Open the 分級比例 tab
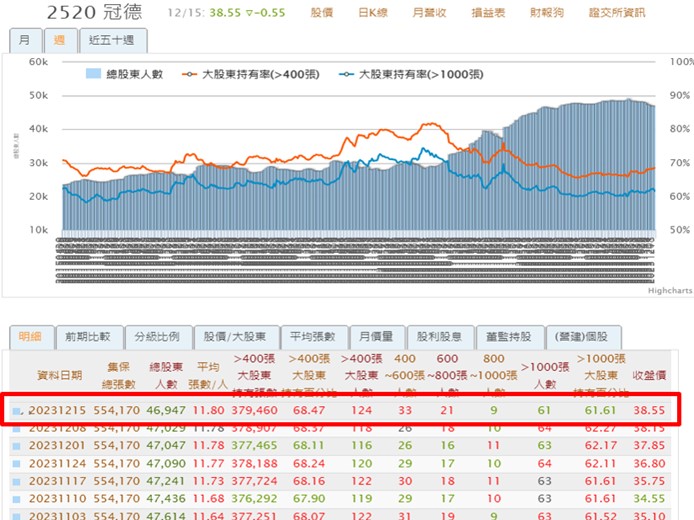Image resolution: width=694 pixels, height=520 pixels. (158, 337)
